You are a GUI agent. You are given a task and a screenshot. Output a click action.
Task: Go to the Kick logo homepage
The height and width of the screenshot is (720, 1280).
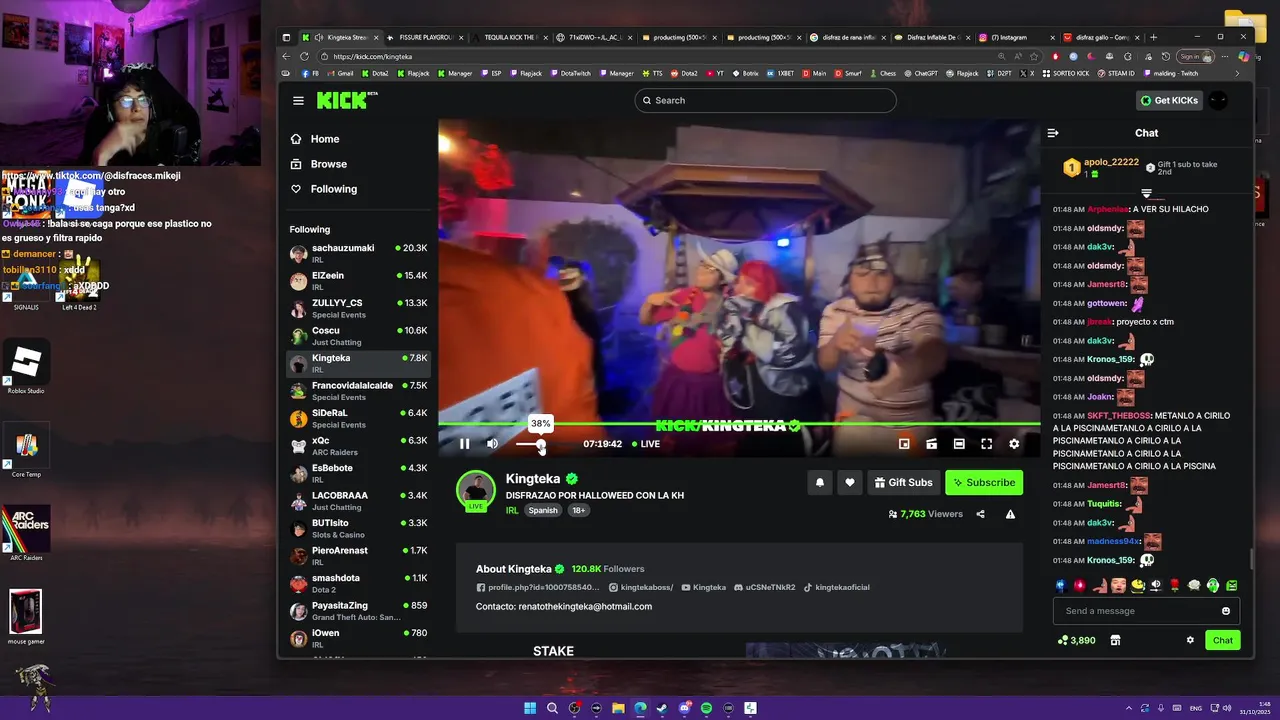pos(346,100)
